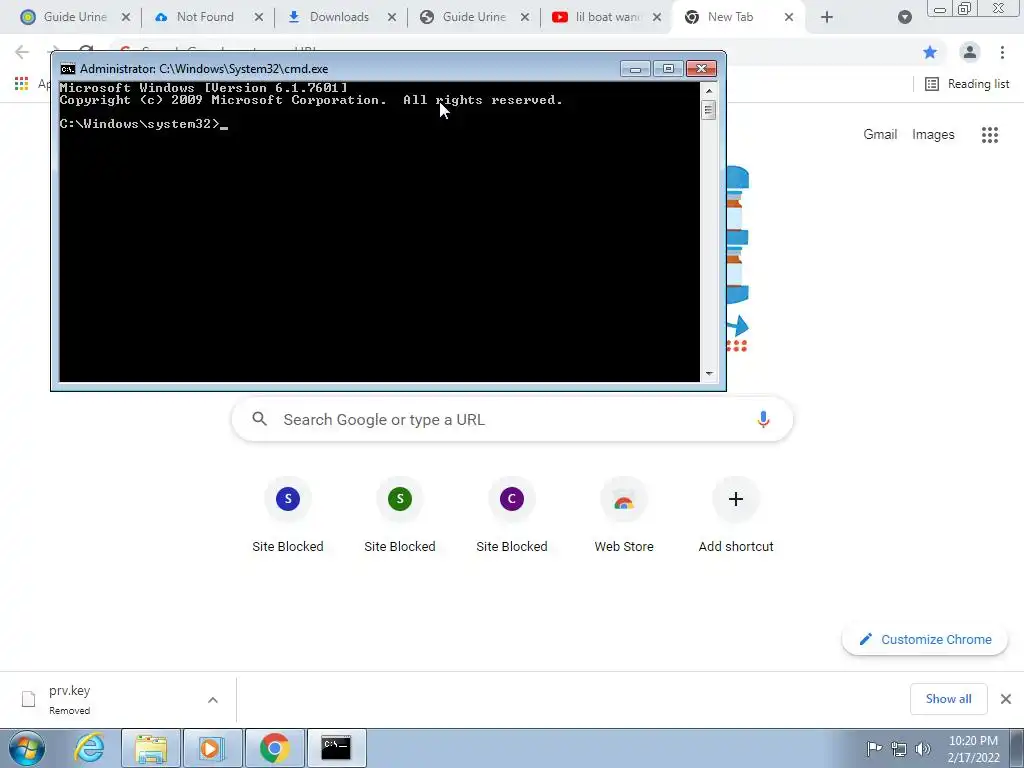Click Show all downloads
Screen dimensions: 1024x768
tap(948, 699)
